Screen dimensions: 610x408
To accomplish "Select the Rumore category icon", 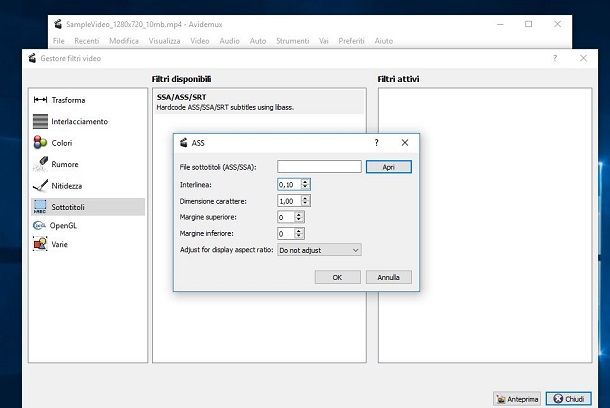I will click(40, 164).
